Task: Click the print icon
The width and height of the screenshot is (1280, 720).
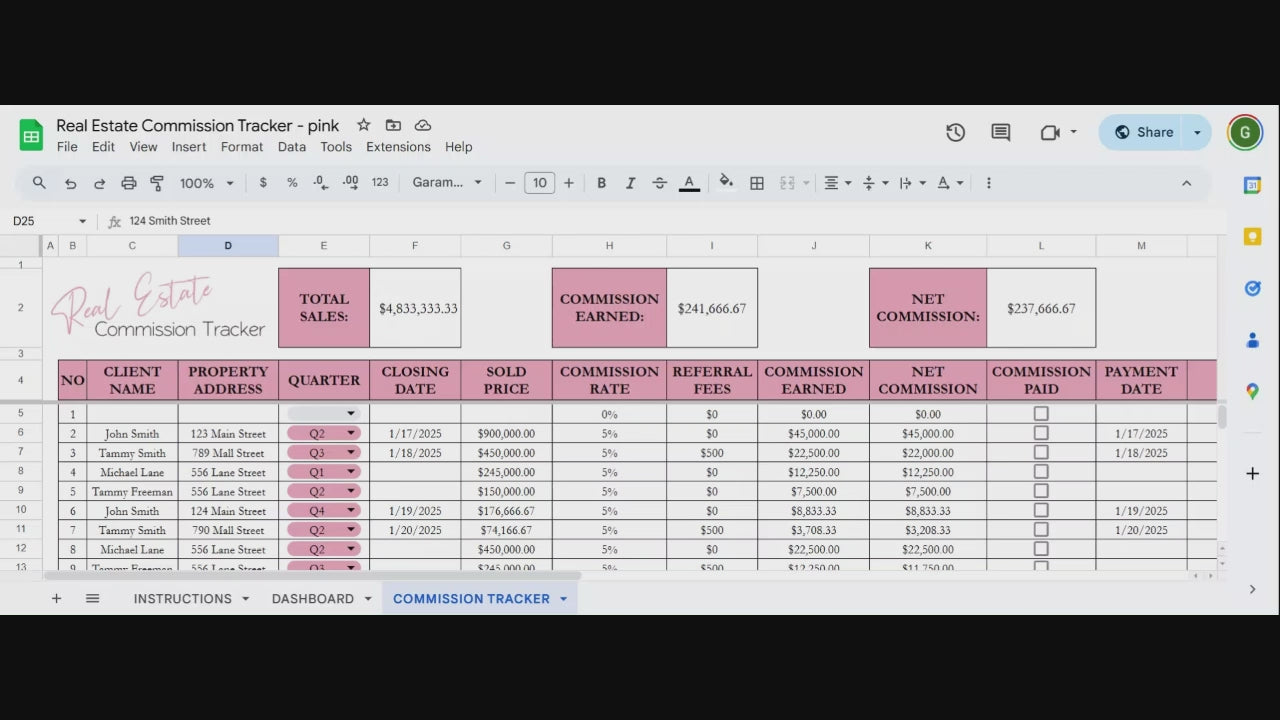Action: tap(128, 183)
